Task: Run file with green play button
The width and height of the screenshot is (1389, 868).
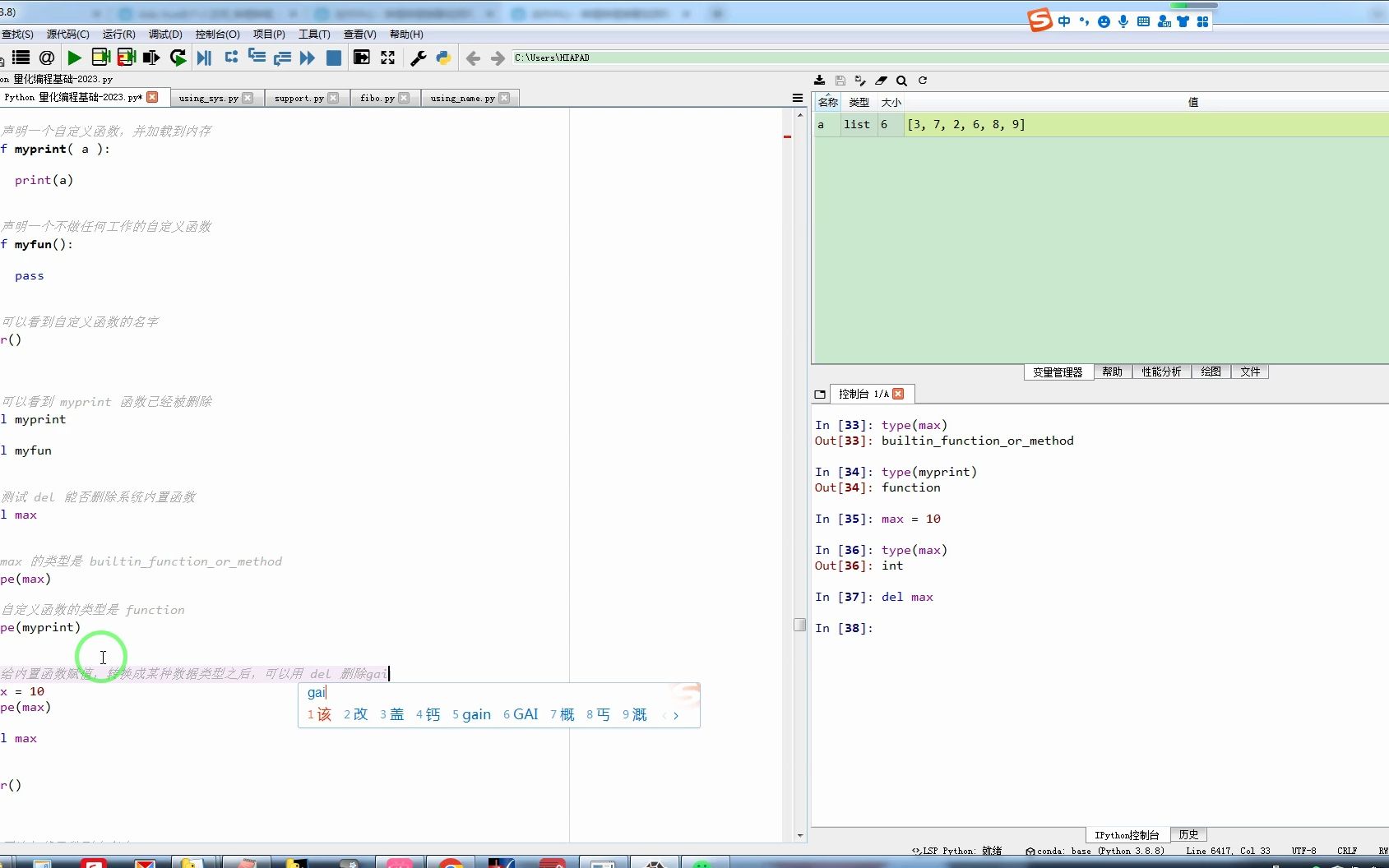Action: click(x=74, y=58)
